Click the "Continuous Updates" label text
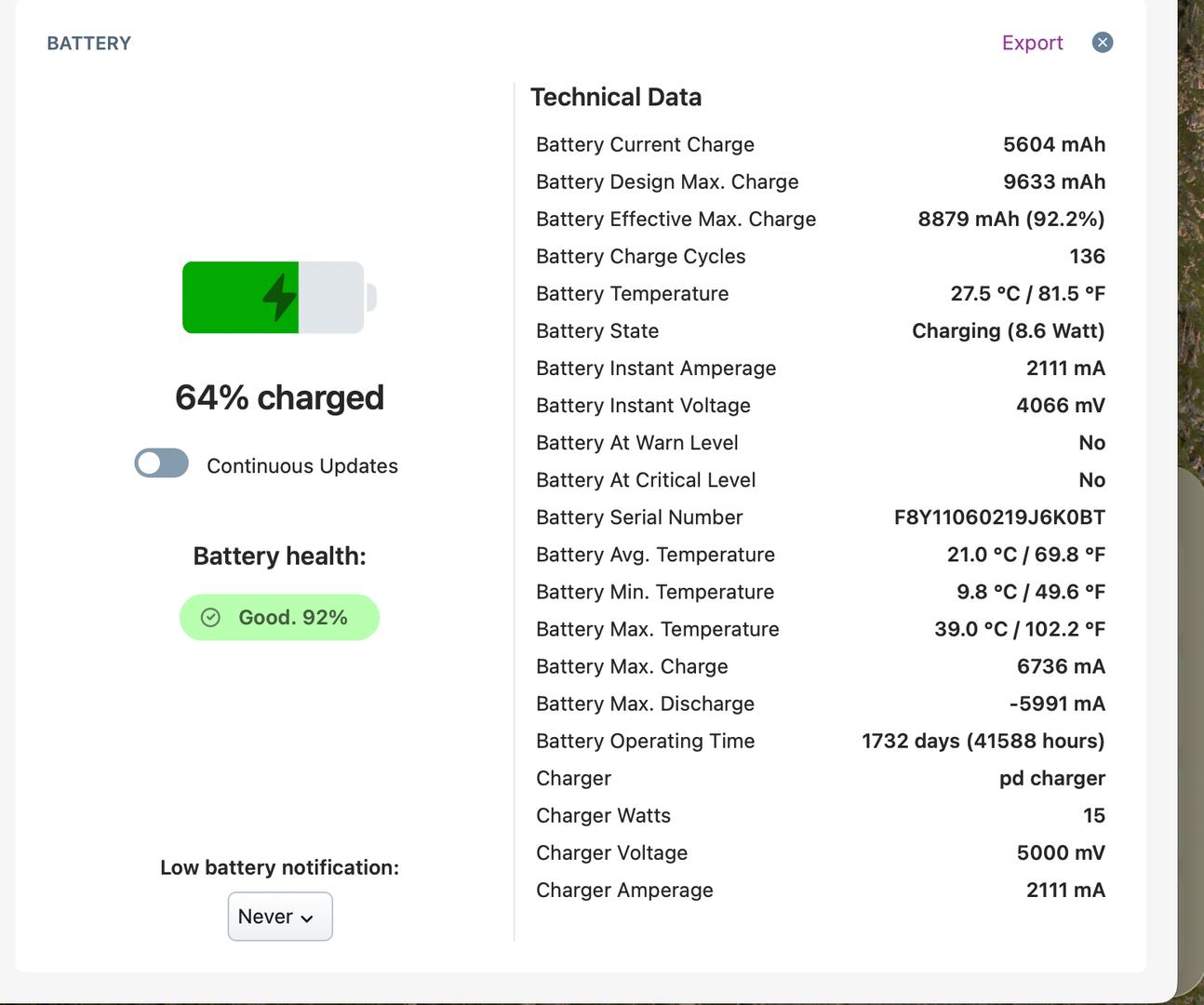The image size is (1204, 1005). (301, 466)
